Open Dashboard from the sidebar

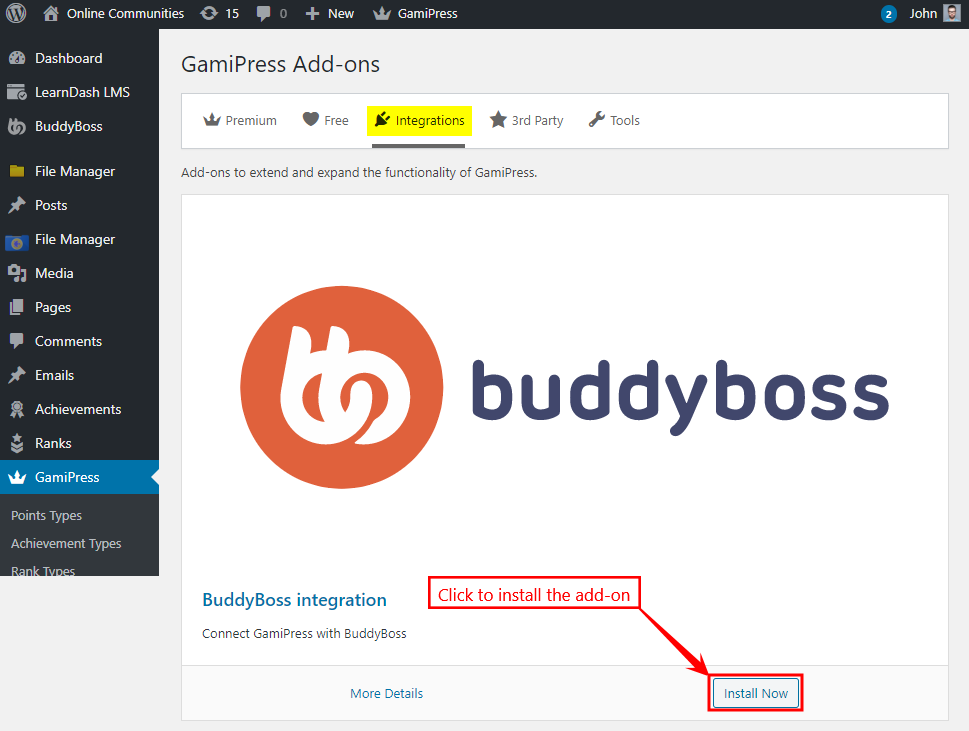point(68,58)
